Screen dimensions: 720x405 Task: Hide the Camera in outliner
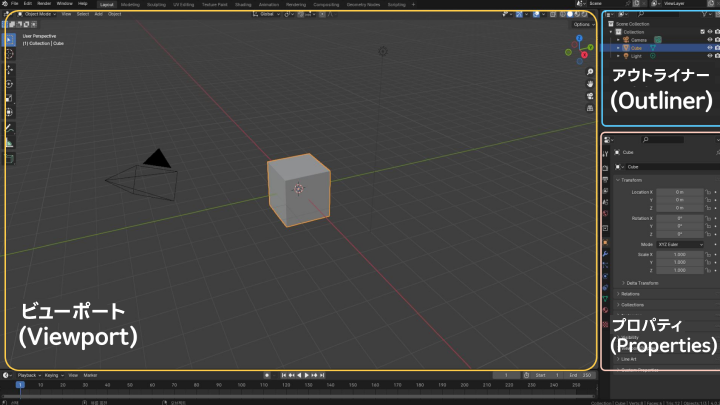pos(709,40)
